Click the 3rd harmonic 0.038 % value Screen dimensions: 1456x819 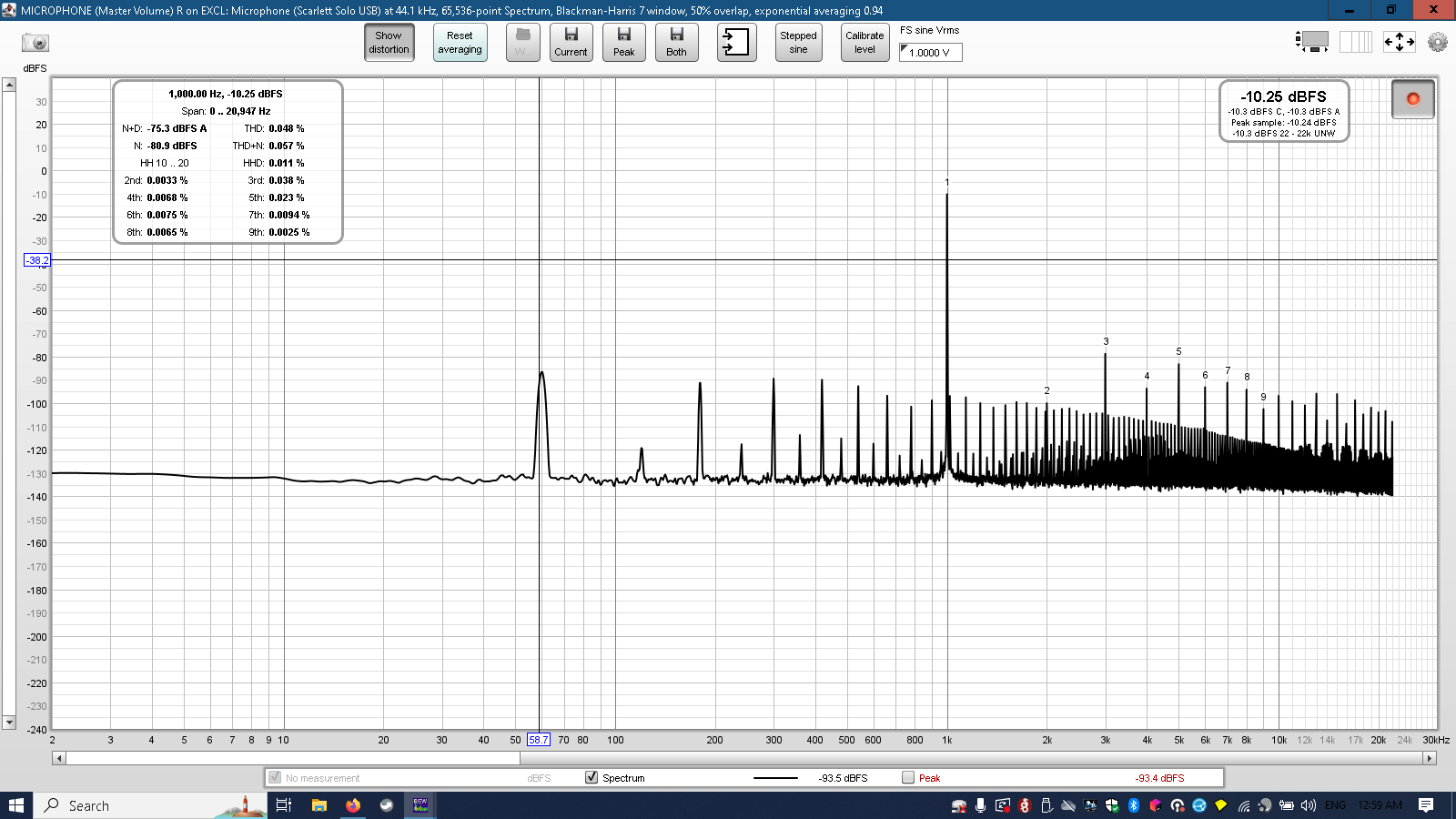[287, 180]
